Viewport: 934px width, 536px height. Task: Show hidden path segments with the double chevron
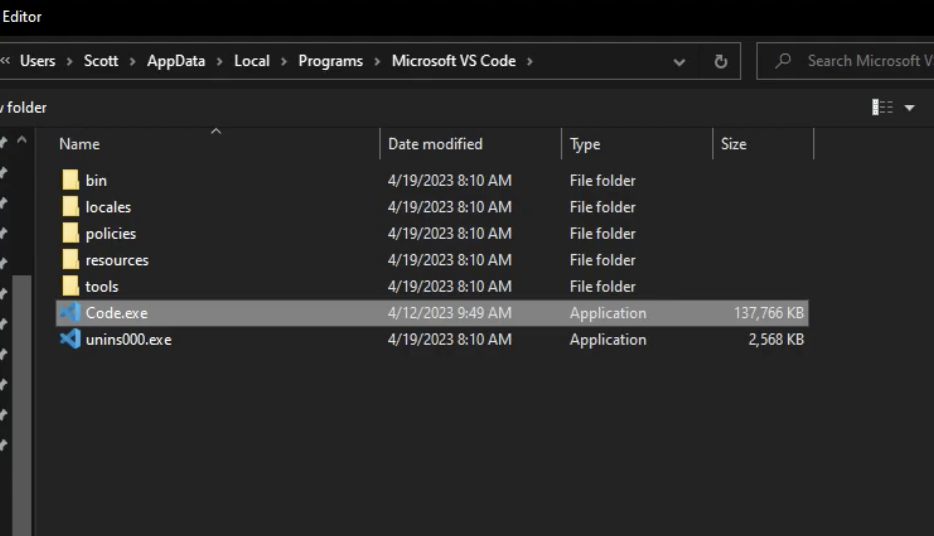5,61
